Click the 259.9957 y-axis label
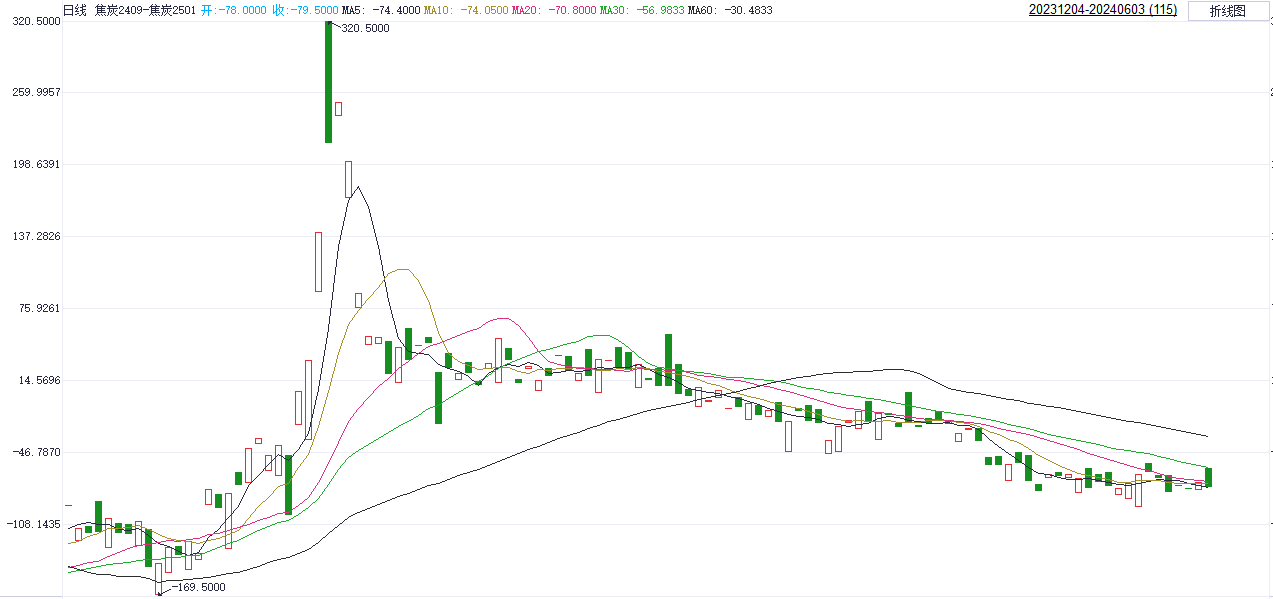Viewport: 1273px width, 599px height. click(x=34, y=92)
